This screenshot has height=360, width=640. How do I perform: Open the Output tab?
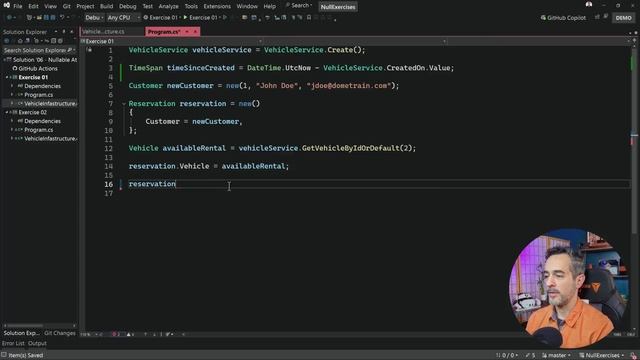click(x=37, y=344)
